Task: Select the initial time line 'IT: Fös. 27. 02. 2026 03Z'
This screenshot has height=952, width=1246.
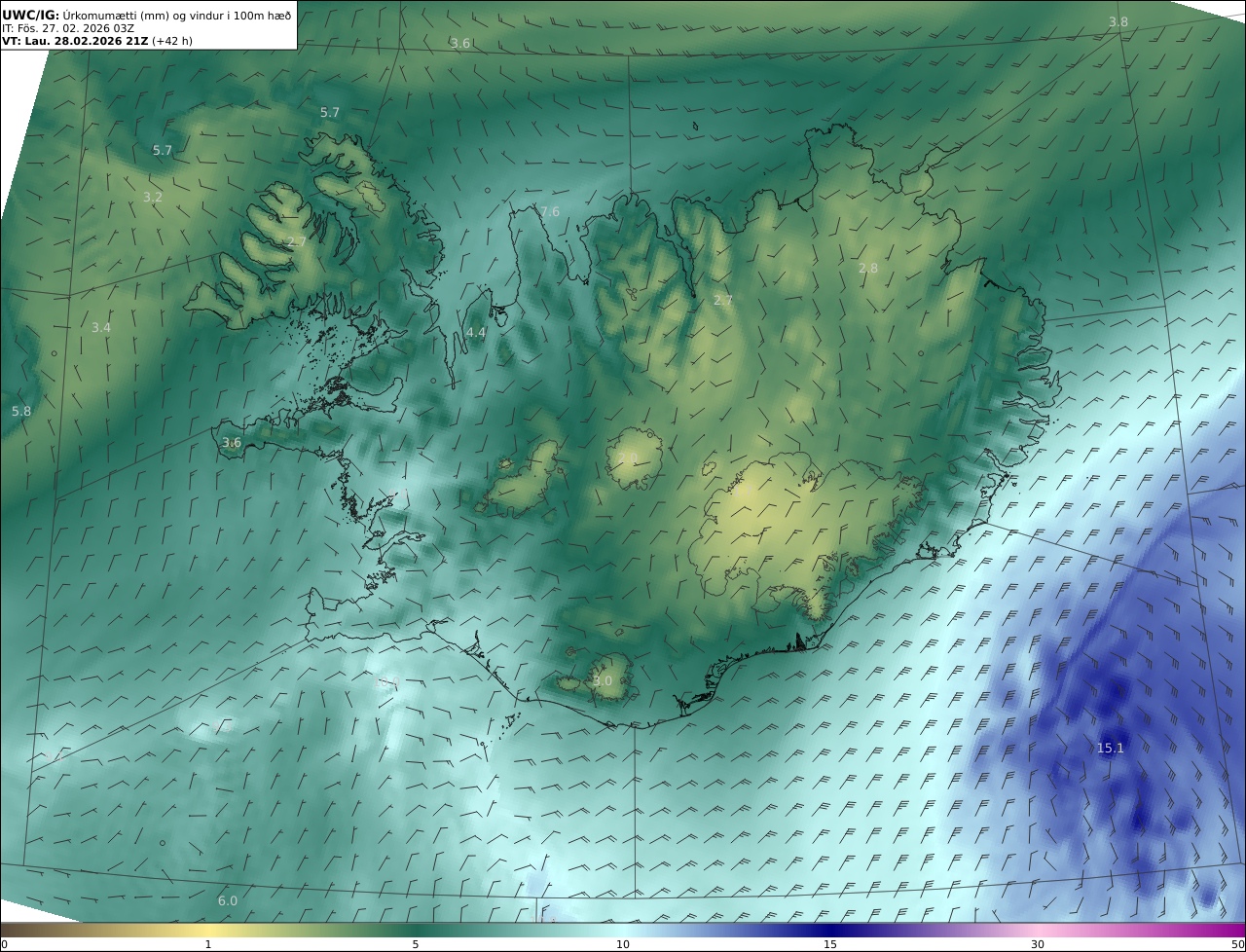Action: pos(68,28)
